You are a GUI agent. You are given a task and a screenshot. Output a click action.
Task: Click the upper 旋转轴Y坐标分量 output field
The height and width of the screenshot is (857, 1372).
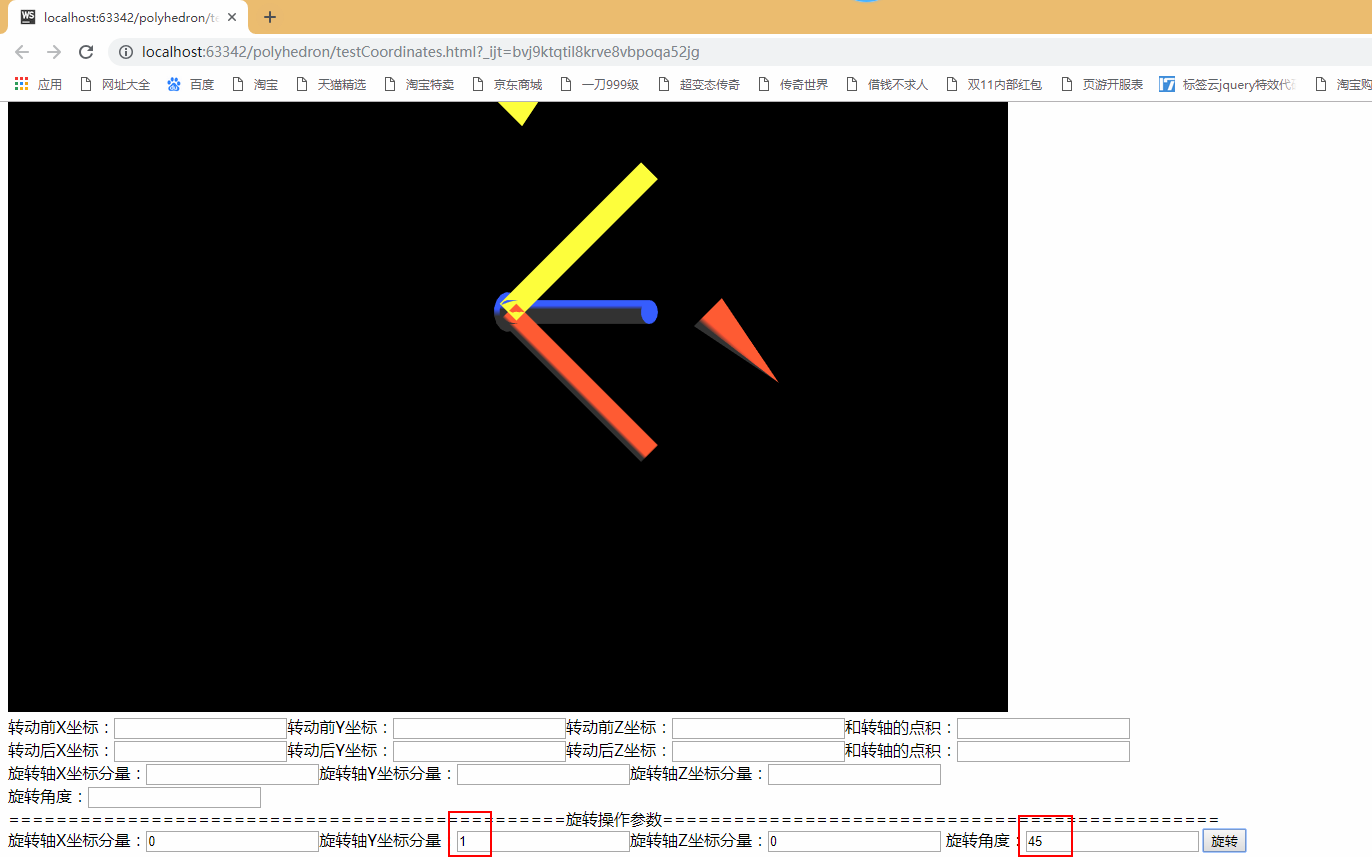(x=543, y=774)
